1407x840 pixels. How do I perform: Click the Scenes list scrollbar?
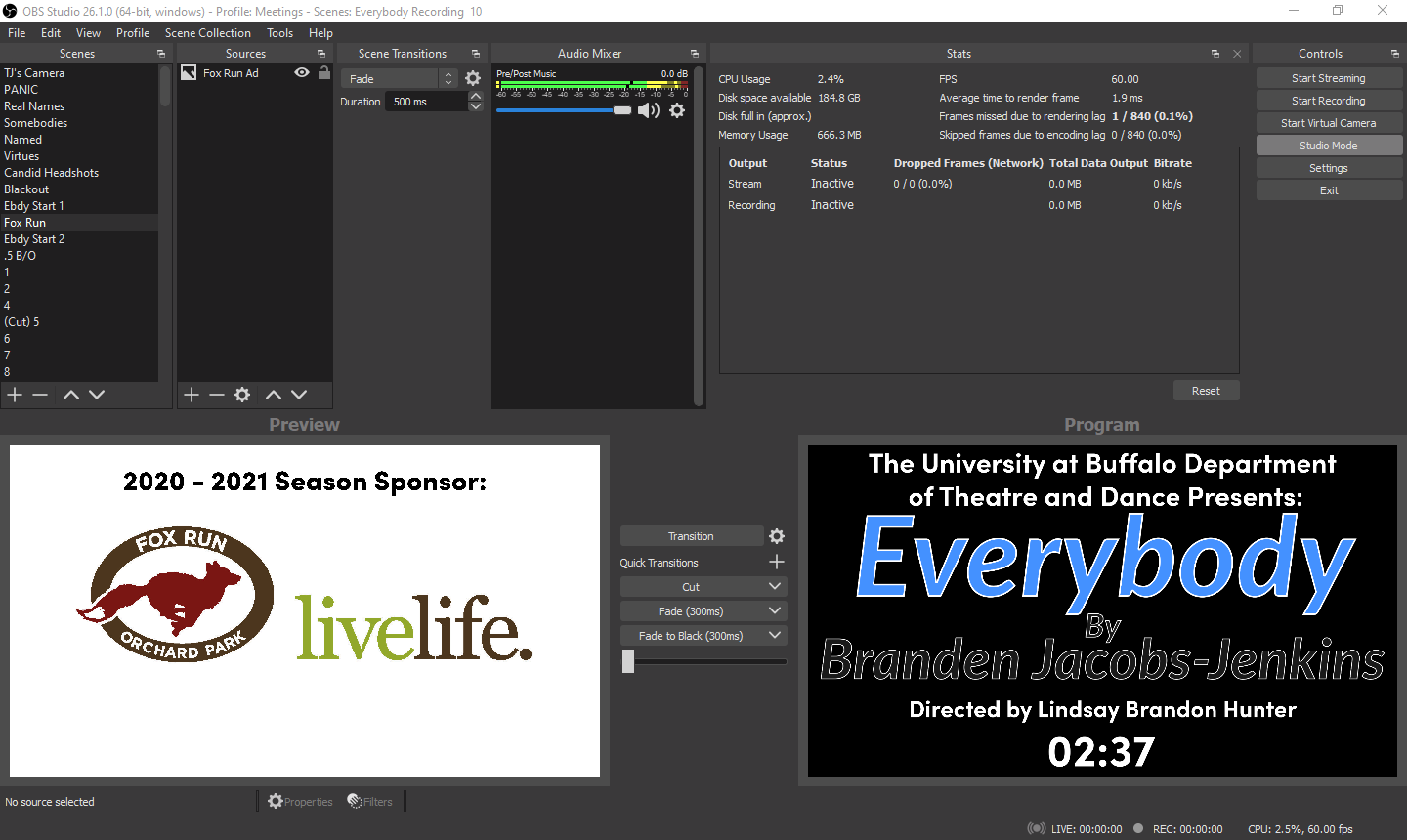pos(165,86)
